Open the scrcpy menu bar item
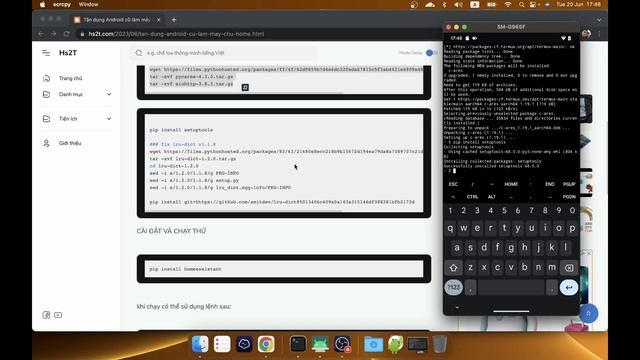 (x=62, y=4)
